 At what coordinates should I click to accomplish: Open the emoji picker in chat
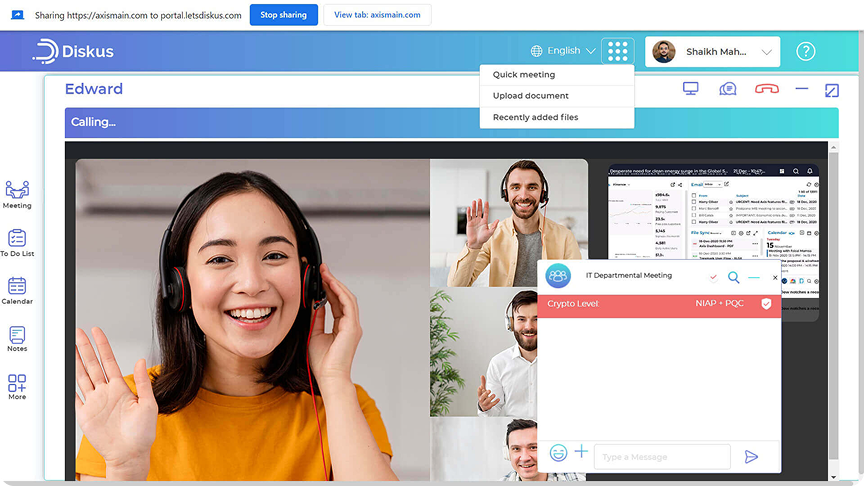558,453
